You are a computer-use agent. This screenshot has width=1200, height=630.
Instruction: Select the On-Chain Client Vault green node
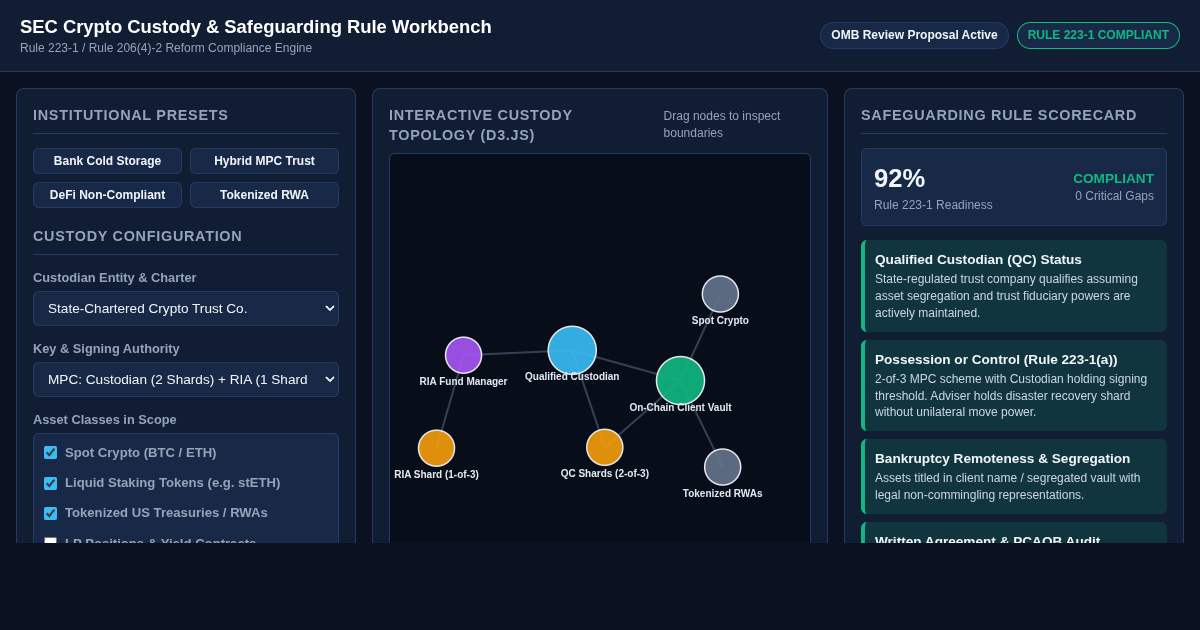click(680, 380)
